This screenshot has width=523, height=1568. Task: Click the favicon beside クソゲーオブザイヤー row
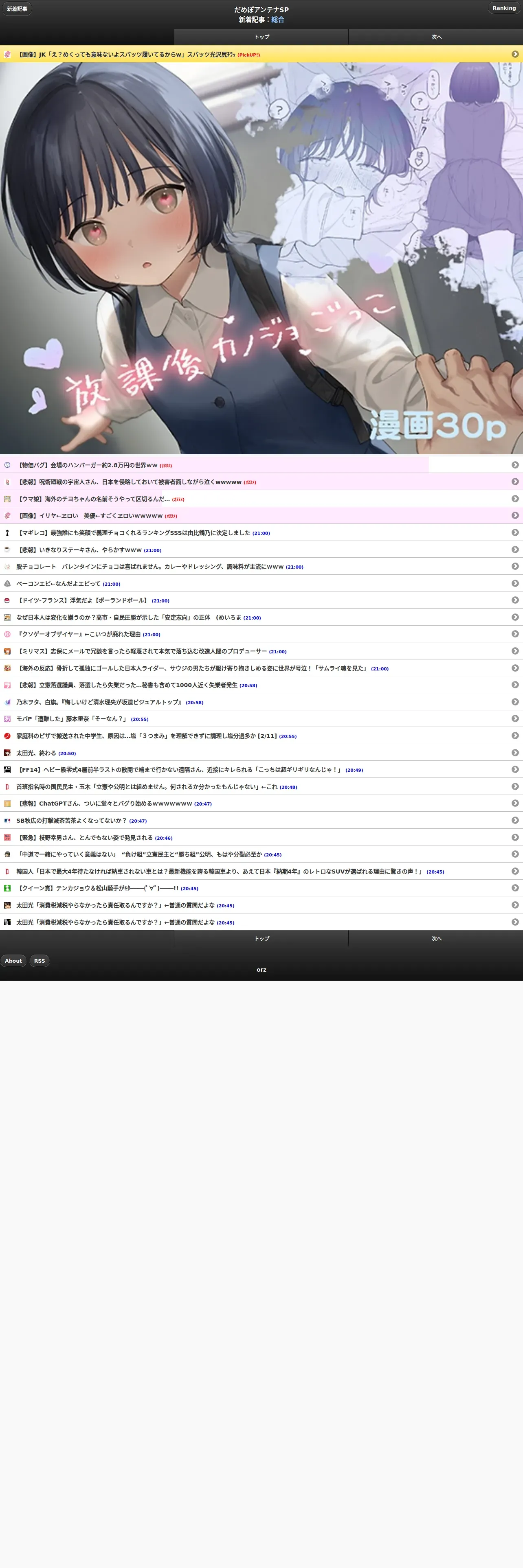coord(7,634)
